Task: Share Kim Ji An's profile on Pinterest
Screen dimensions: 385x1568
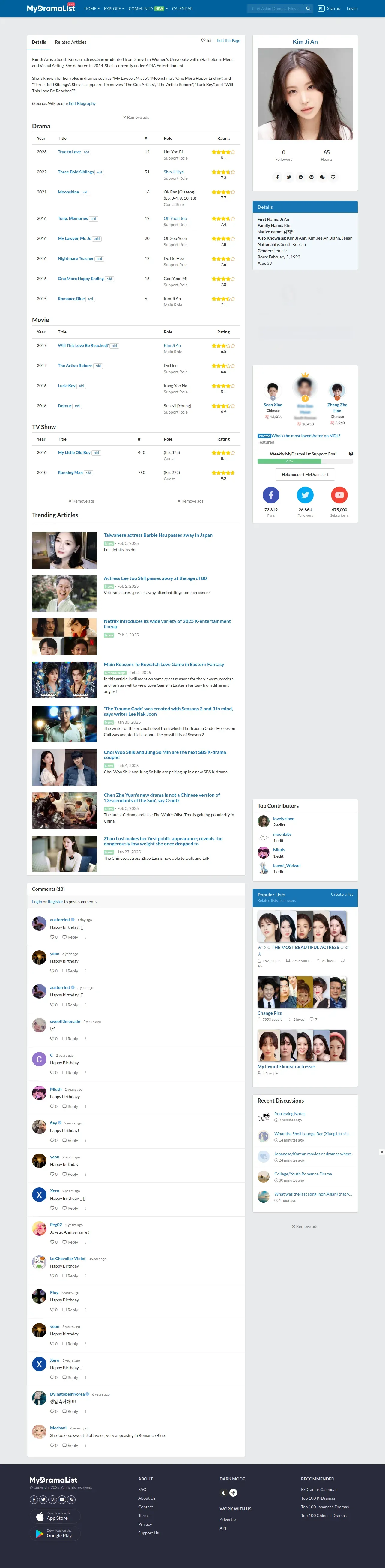Action: [311, 177]
